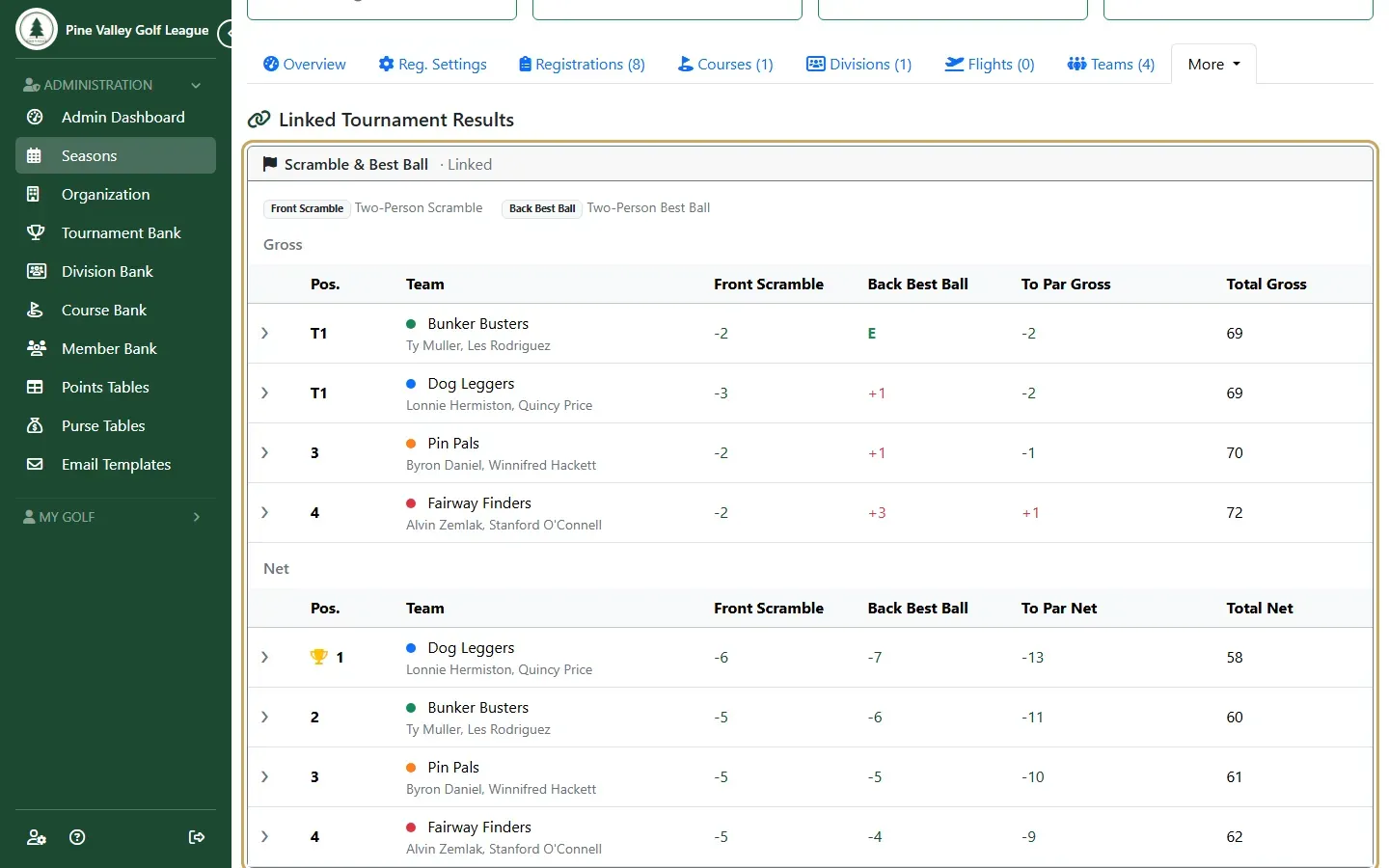Screen dimensions: 1389x868
Task: Click the Seasons calendar icon
Action: point(35,155)
